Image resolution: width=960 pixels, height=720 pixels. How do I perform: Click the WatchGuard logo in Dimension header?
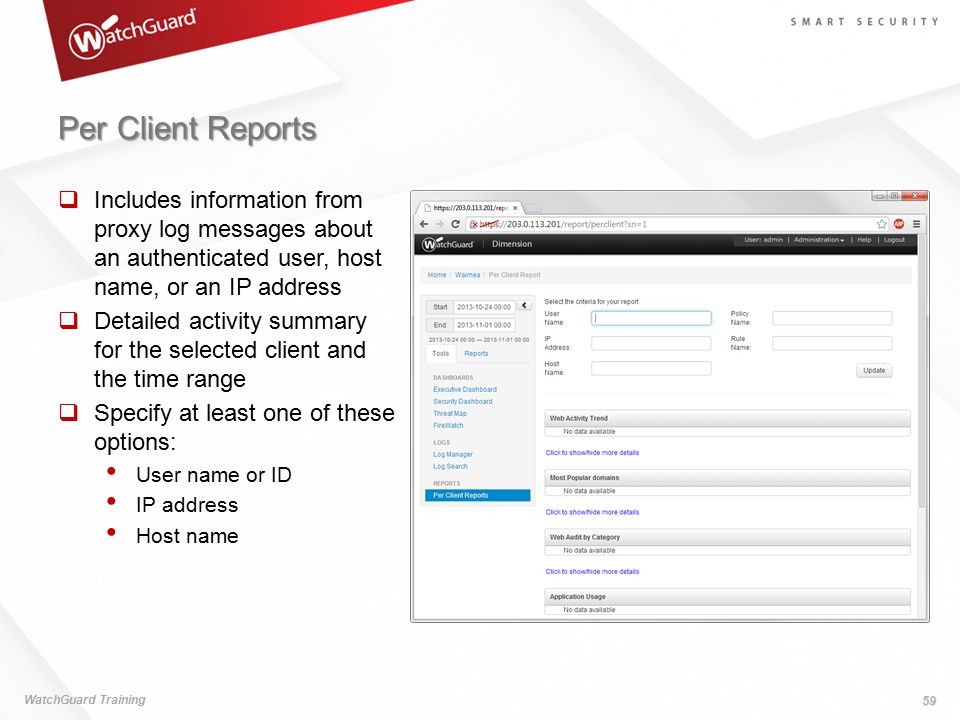[448, 244]
